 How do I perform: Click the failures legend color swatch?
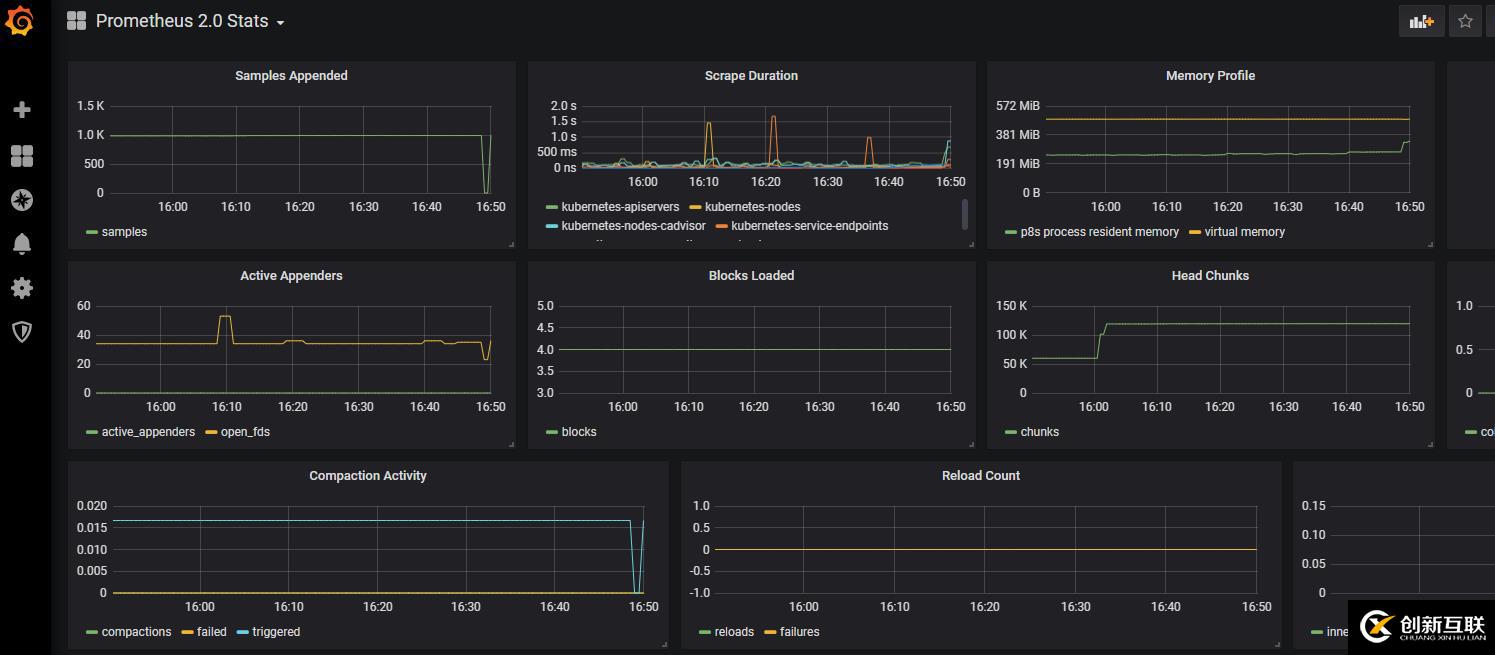(x=770, y=632)
